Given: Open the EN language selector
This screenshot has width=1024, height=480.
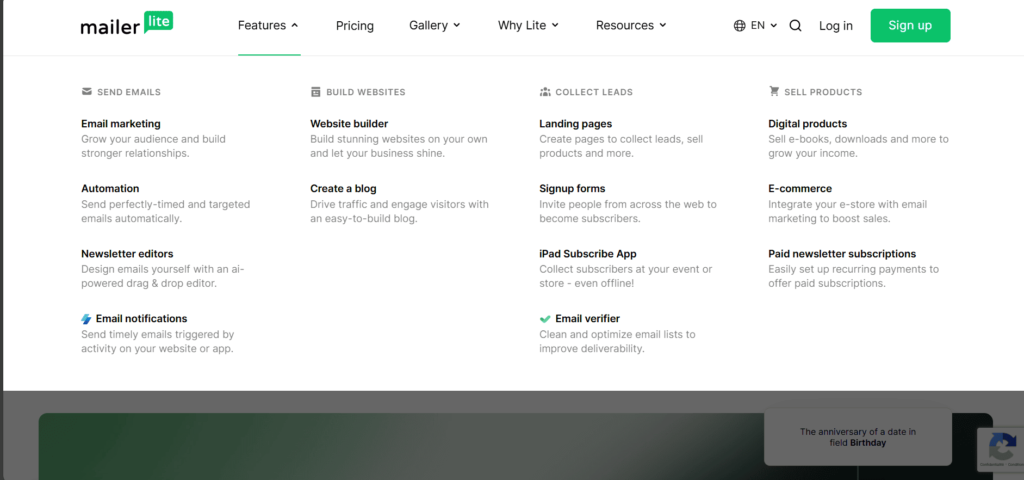Looking at the screenshot, I should tap(763, 26).
